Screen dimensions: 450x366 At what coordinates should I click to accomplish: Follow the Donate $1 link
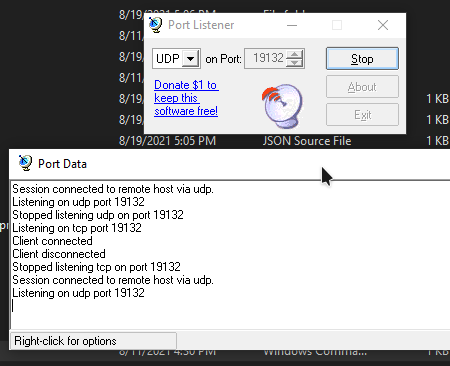tap(186, 98)
